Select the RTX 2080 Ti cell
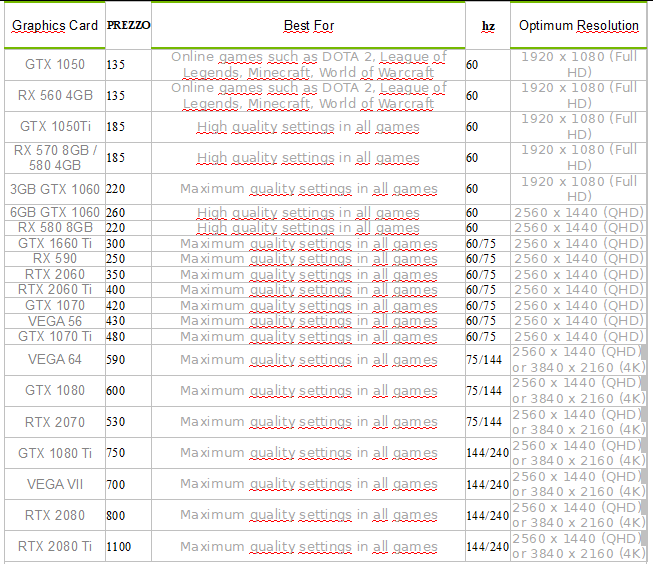The height and width of the screenshot is (564, 653). pyautogui.click(x=55, y=547)
